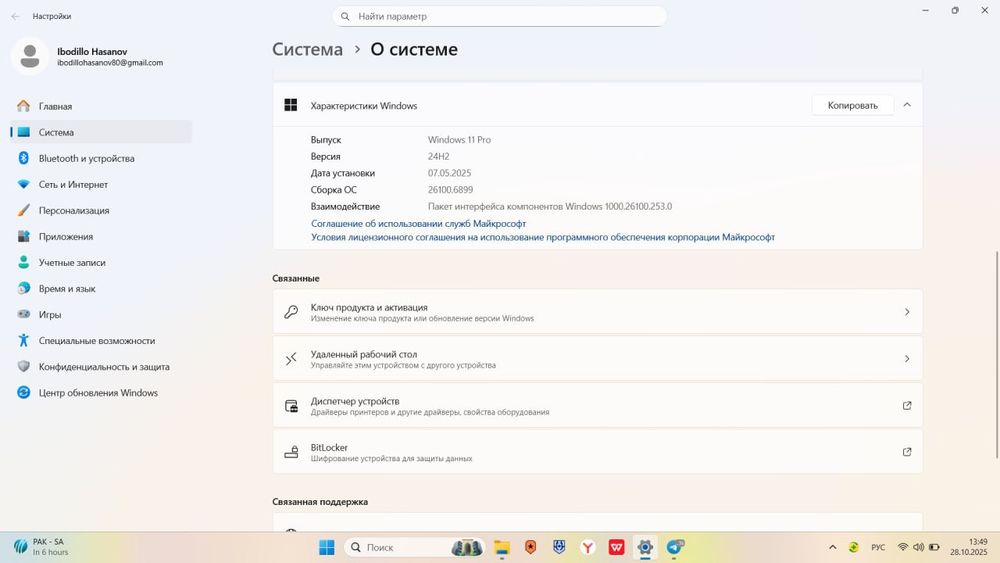
Task: Open Сеть и Интернет settings
Action: pyautogui.click(x=101, y=184)
